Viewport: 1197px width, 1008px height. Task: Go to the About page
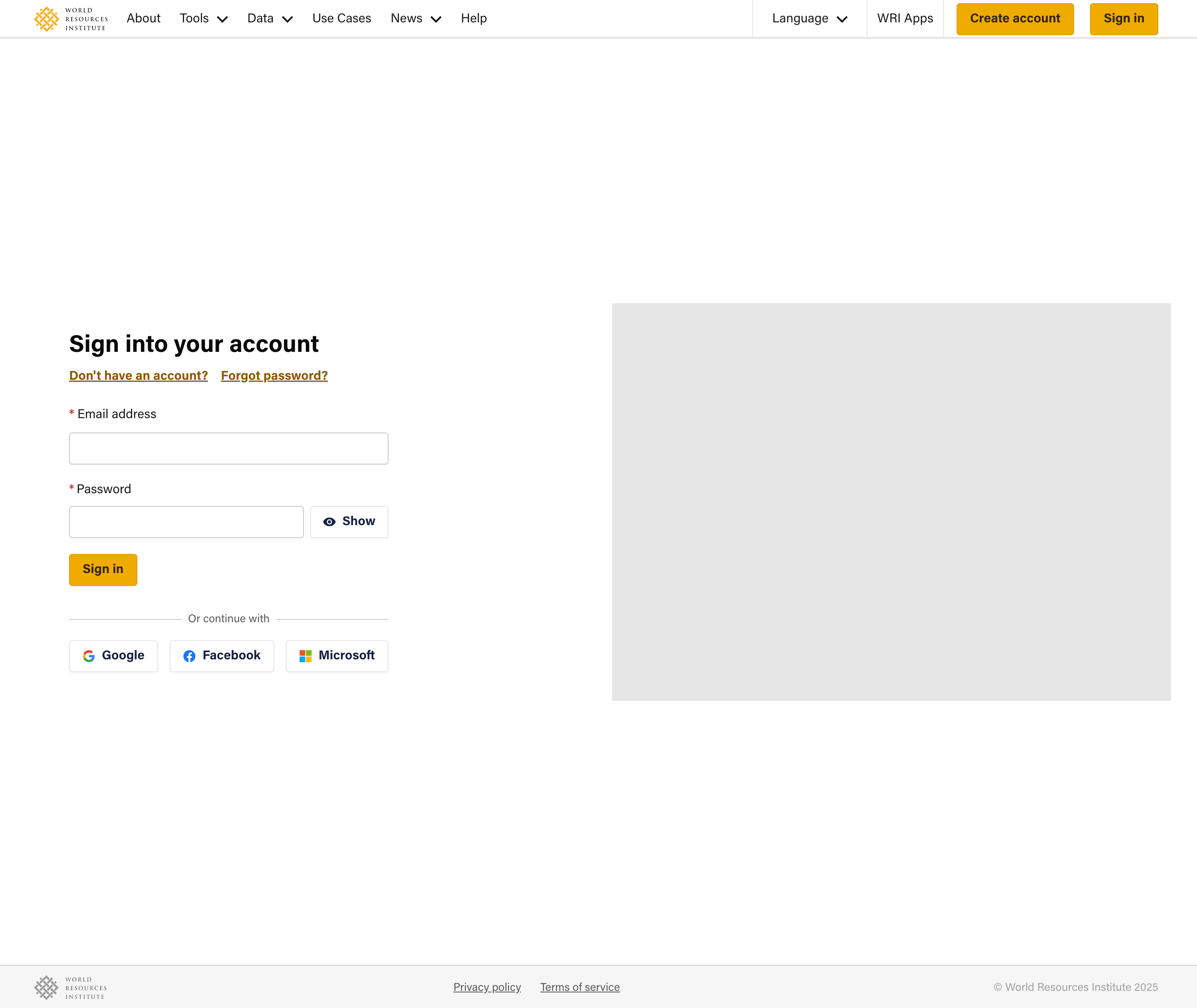point(143,19)
